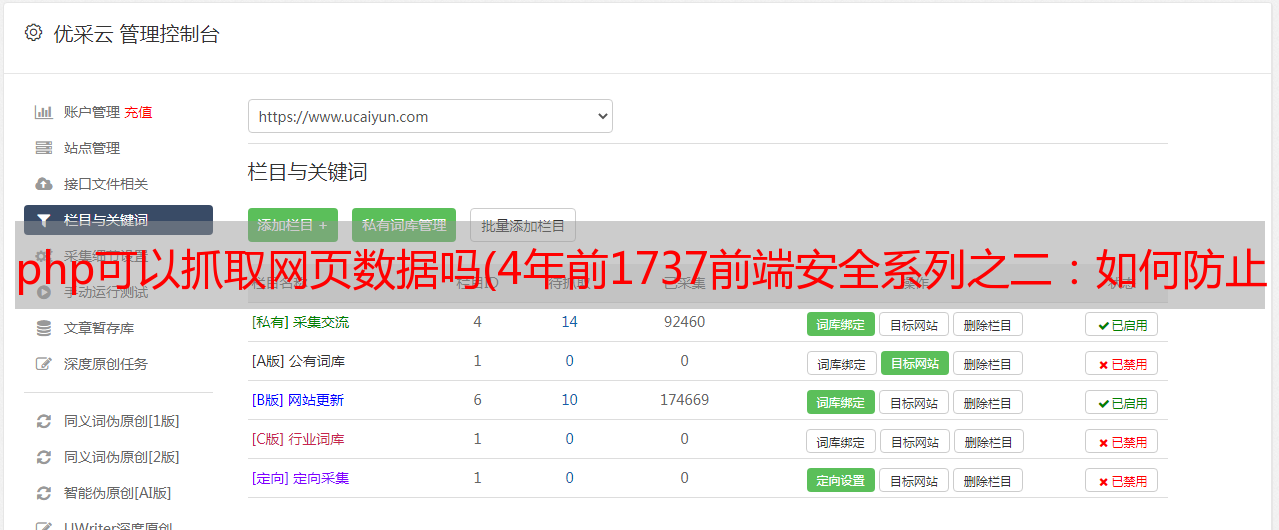Click 删除栏目 in the 行业词库 row
This screenshot has width=1279, height=530.
coord(989,441)
